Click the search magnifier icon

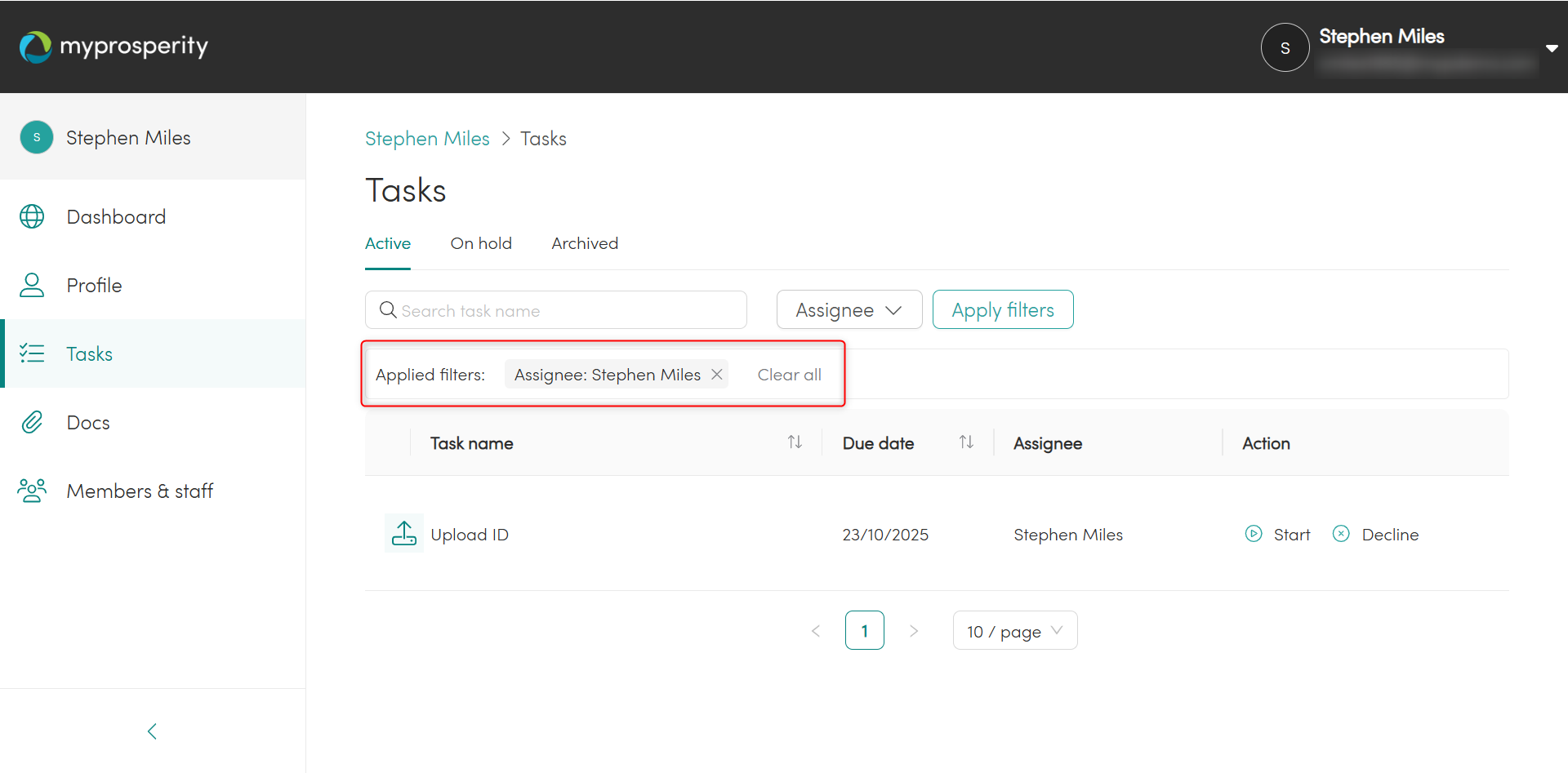[388, 310]
